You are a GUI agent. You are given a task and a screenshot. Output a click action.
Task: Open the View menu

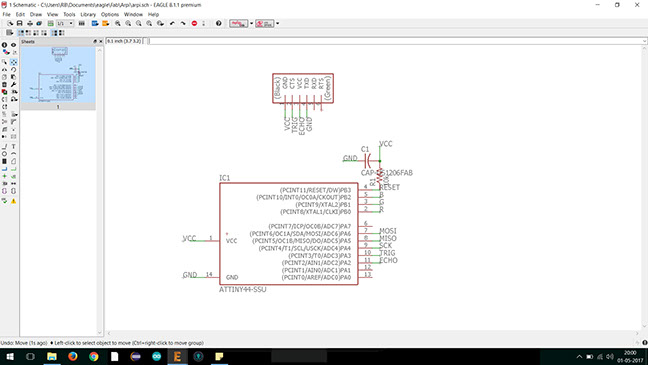tap(52, 14)
